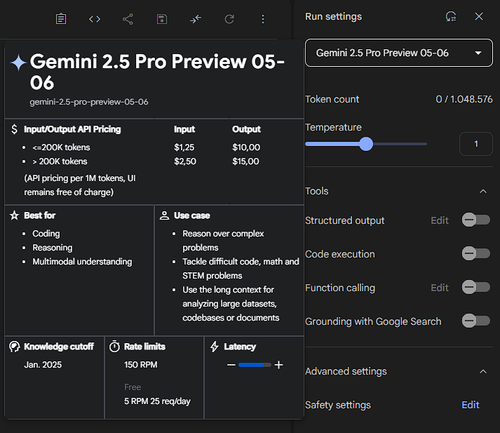
Task: Click the Token count value 0 / 1.048.576
Action: click(464, 99)
